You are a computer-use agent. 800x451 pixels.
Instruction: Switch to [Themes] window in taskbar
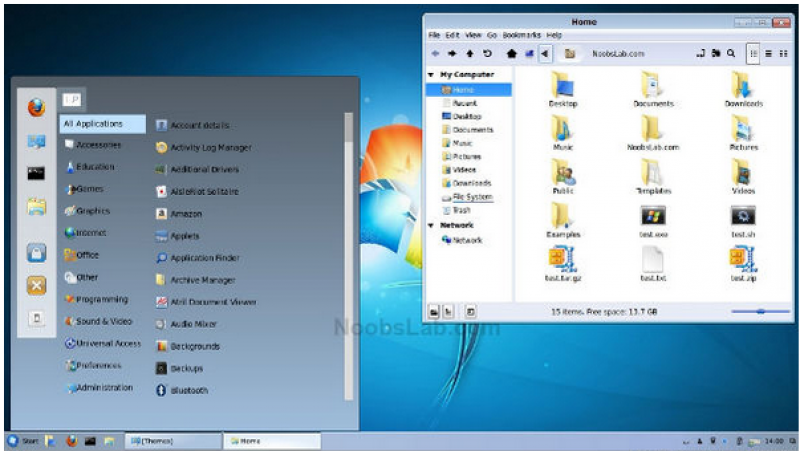coord(173,441)
